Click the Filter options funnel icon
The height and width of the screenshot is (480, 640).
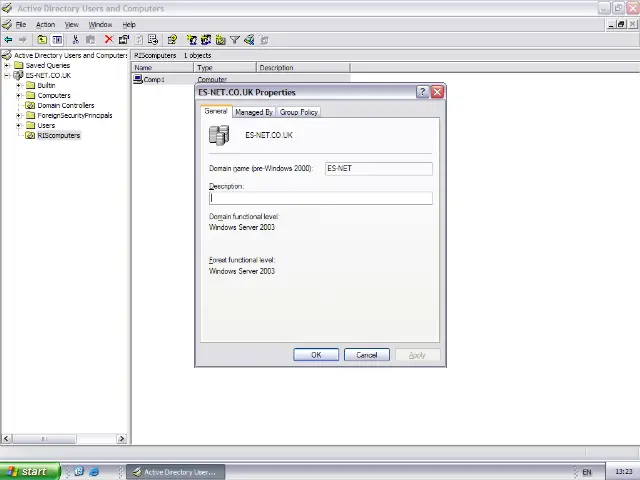click(x=235, y=40)
